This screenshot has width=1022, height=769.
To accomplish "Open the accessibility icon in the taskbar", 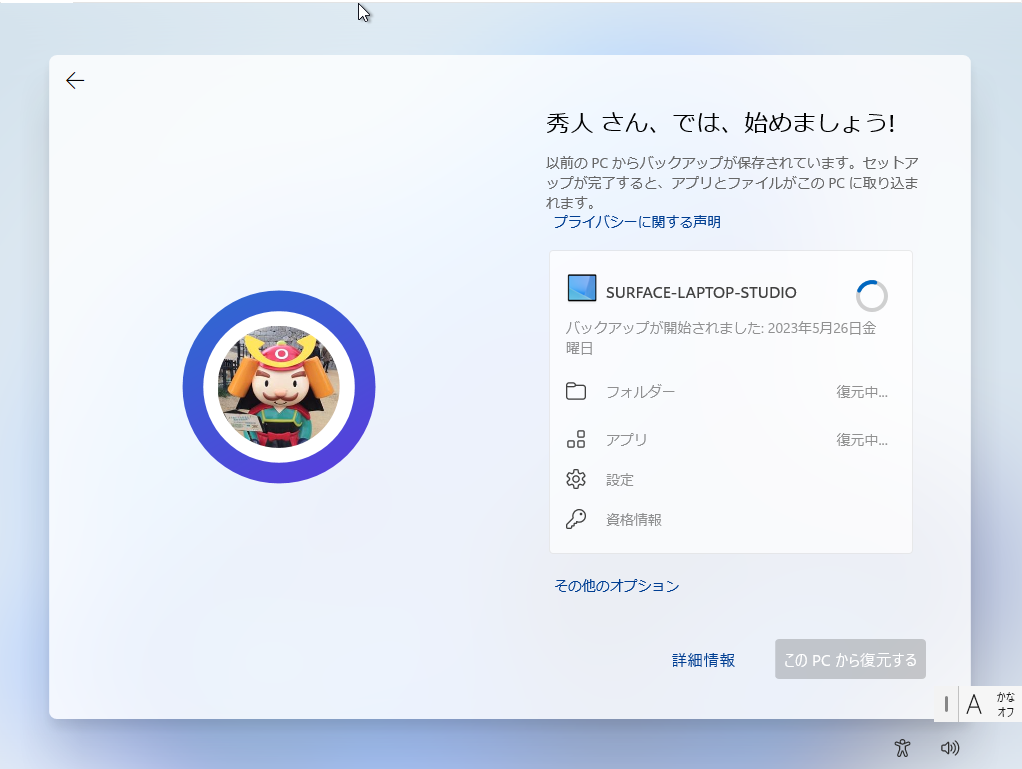I will 901,747.
